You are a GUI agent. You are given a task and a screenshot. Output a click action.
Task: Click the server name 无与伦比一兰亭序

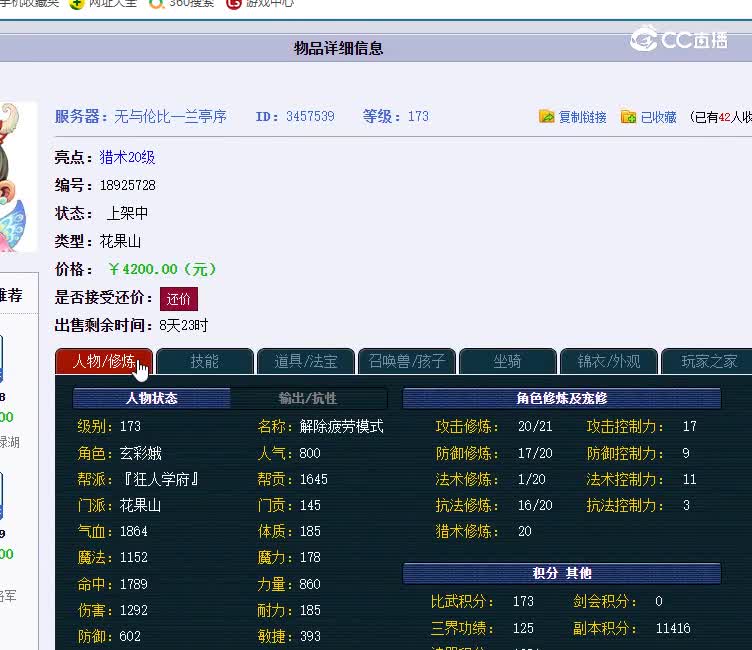[170, 117]
